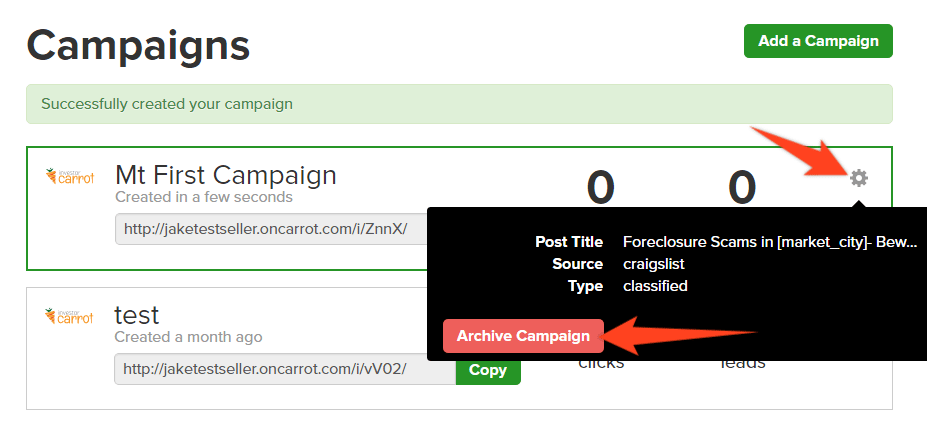
Task: Click the Campaigns page heading
Action: (138, 47)
